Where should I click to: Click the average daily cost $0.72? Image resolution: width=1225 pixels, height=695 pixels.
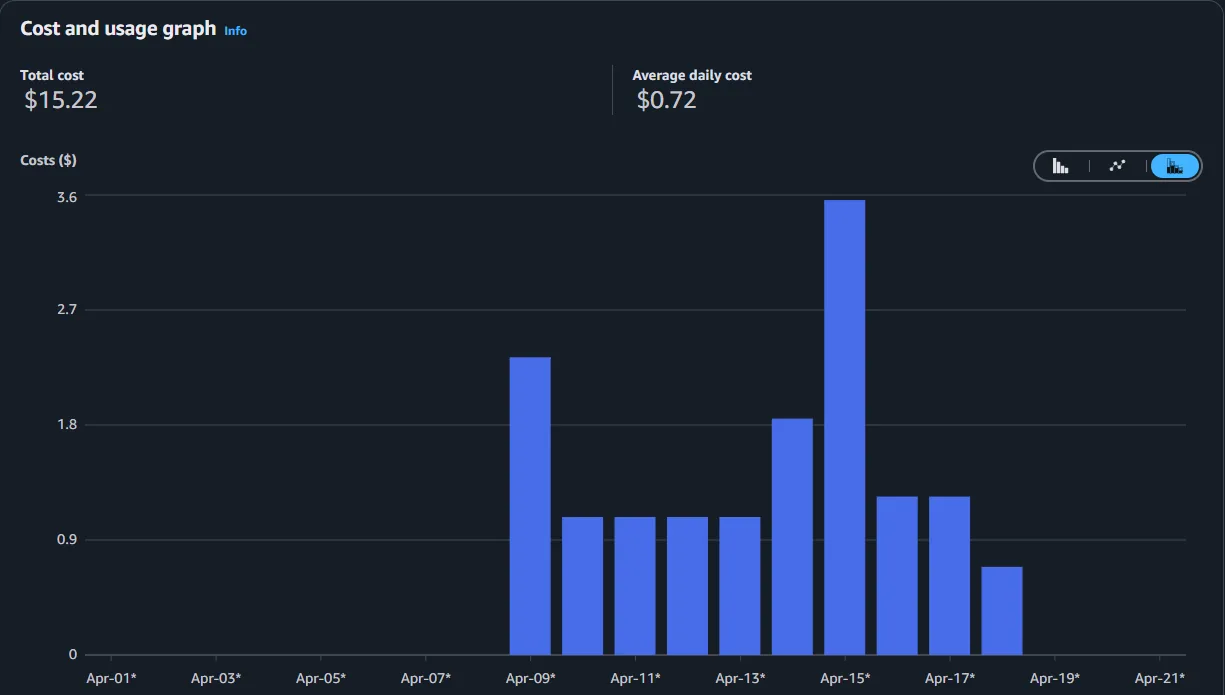(667, 100)
